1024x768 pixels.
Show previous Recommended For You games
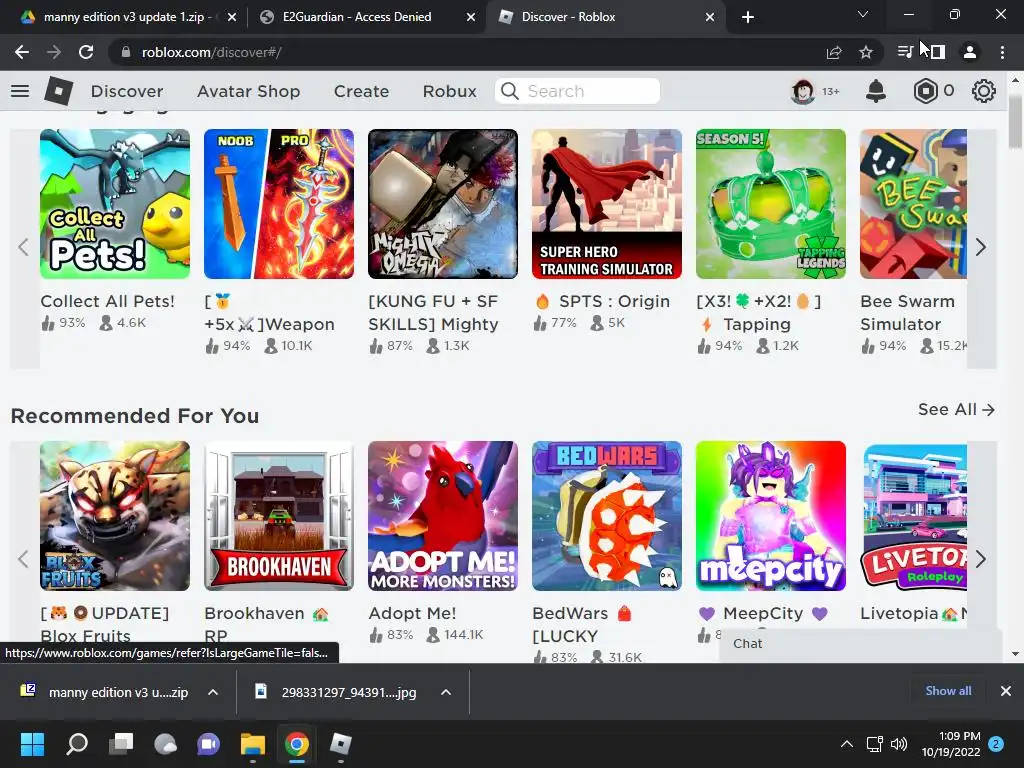click(24, 559)
